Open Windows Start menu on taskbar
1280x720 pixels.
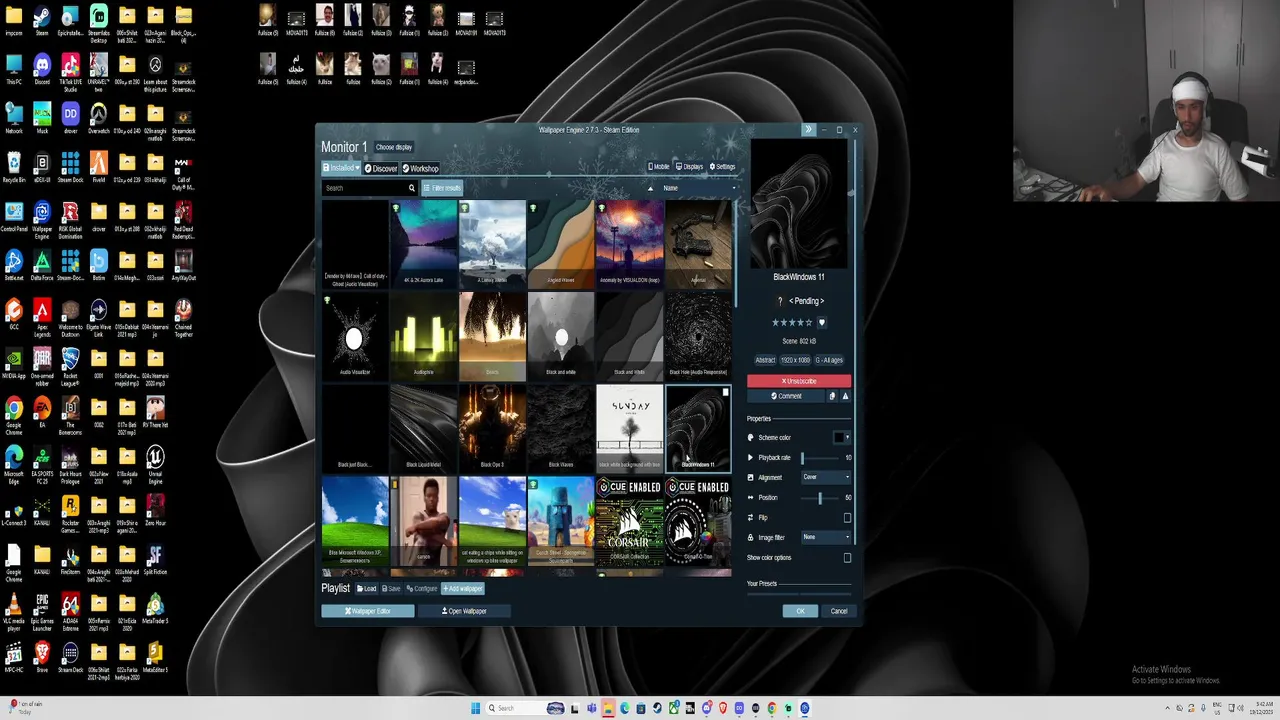(476, 708)
